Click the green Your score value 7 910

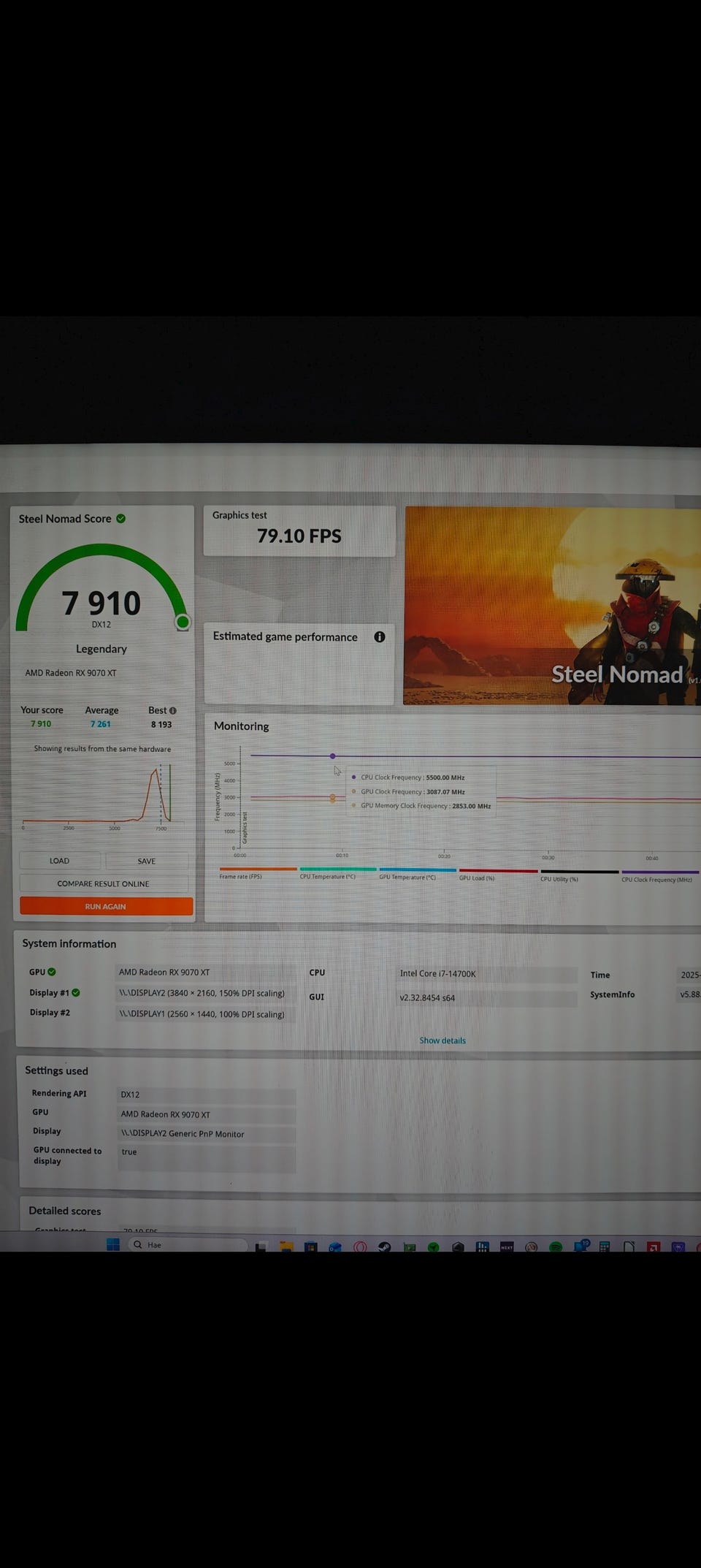point(41,724)
